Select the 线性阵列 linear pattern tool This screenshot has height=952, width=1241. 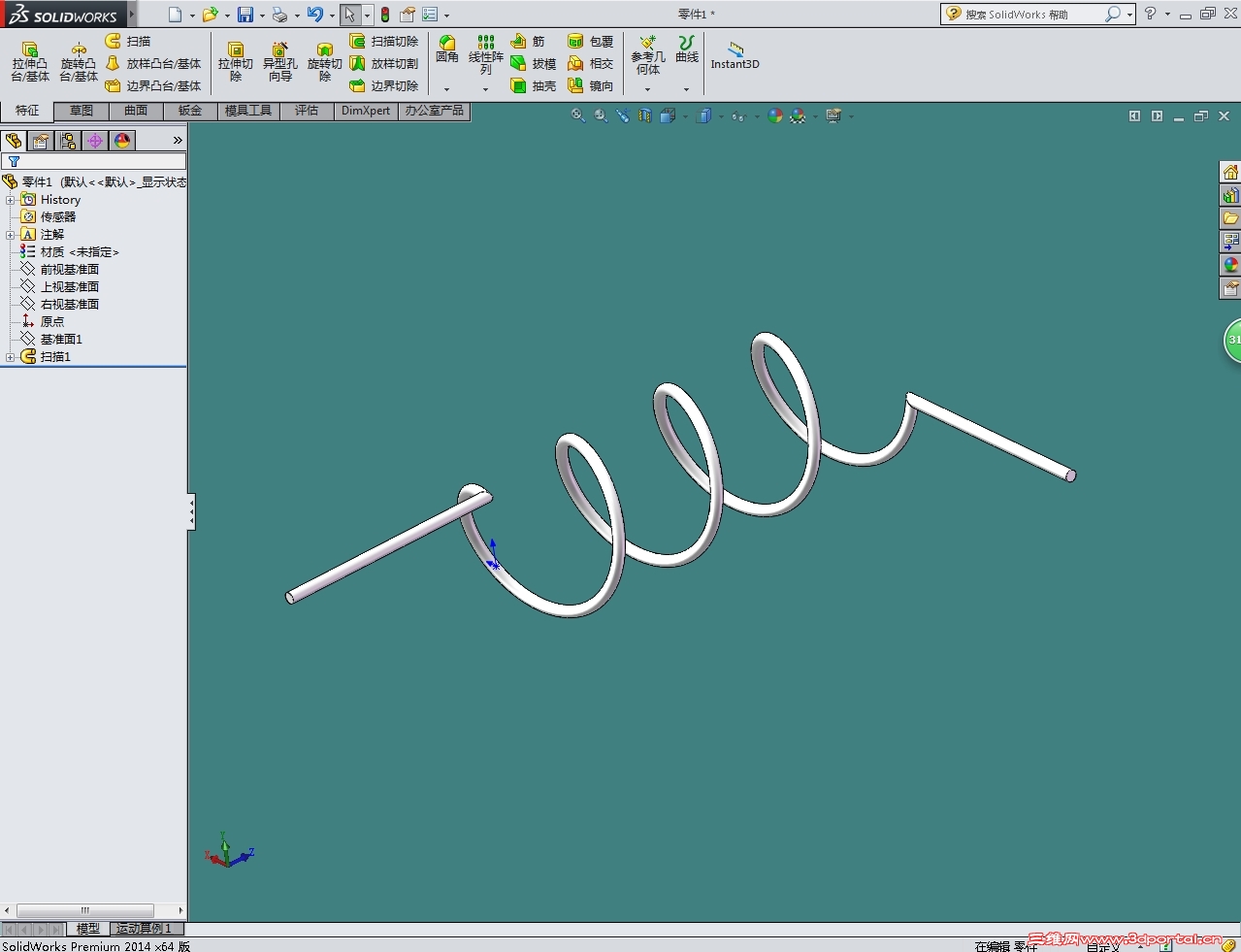(x=486, y=55)
